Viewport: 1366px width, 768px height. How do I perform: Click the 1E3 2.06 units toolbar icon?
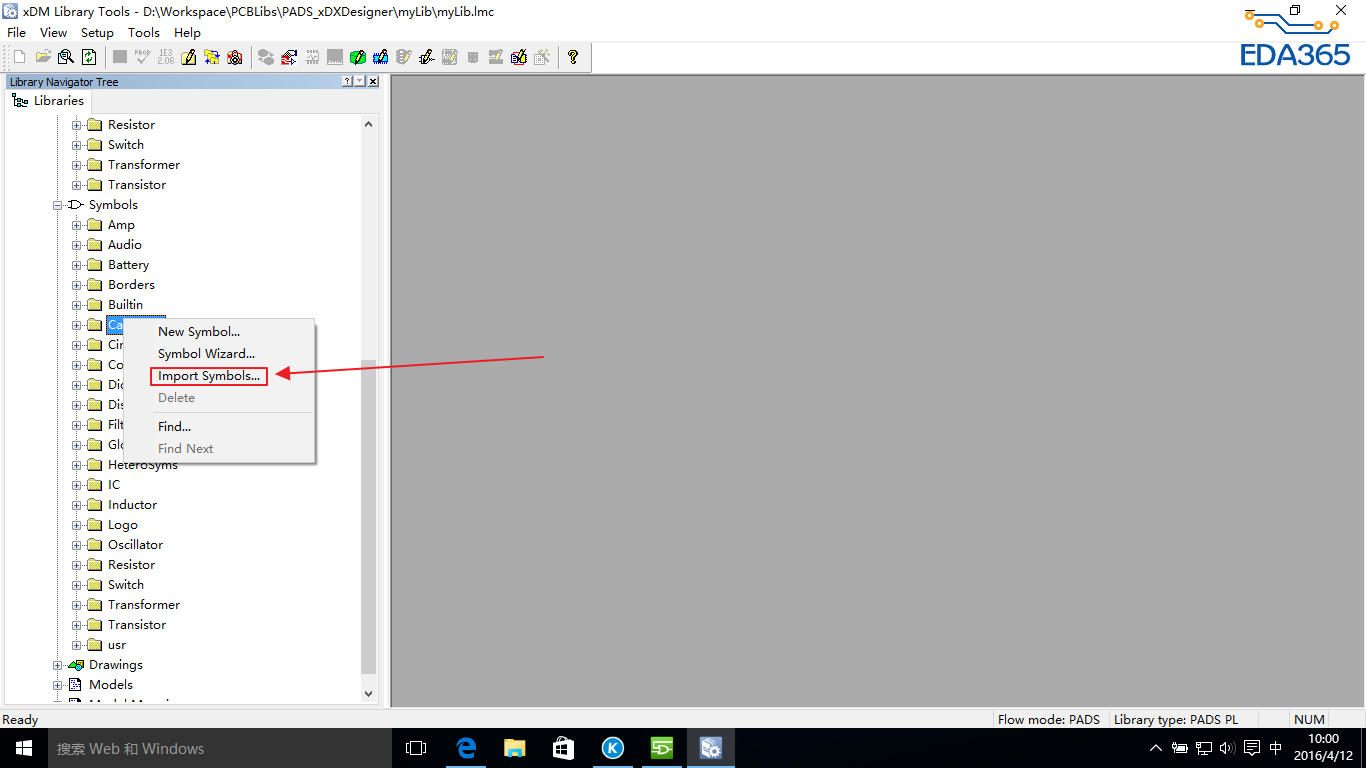(x=166, y=57)
